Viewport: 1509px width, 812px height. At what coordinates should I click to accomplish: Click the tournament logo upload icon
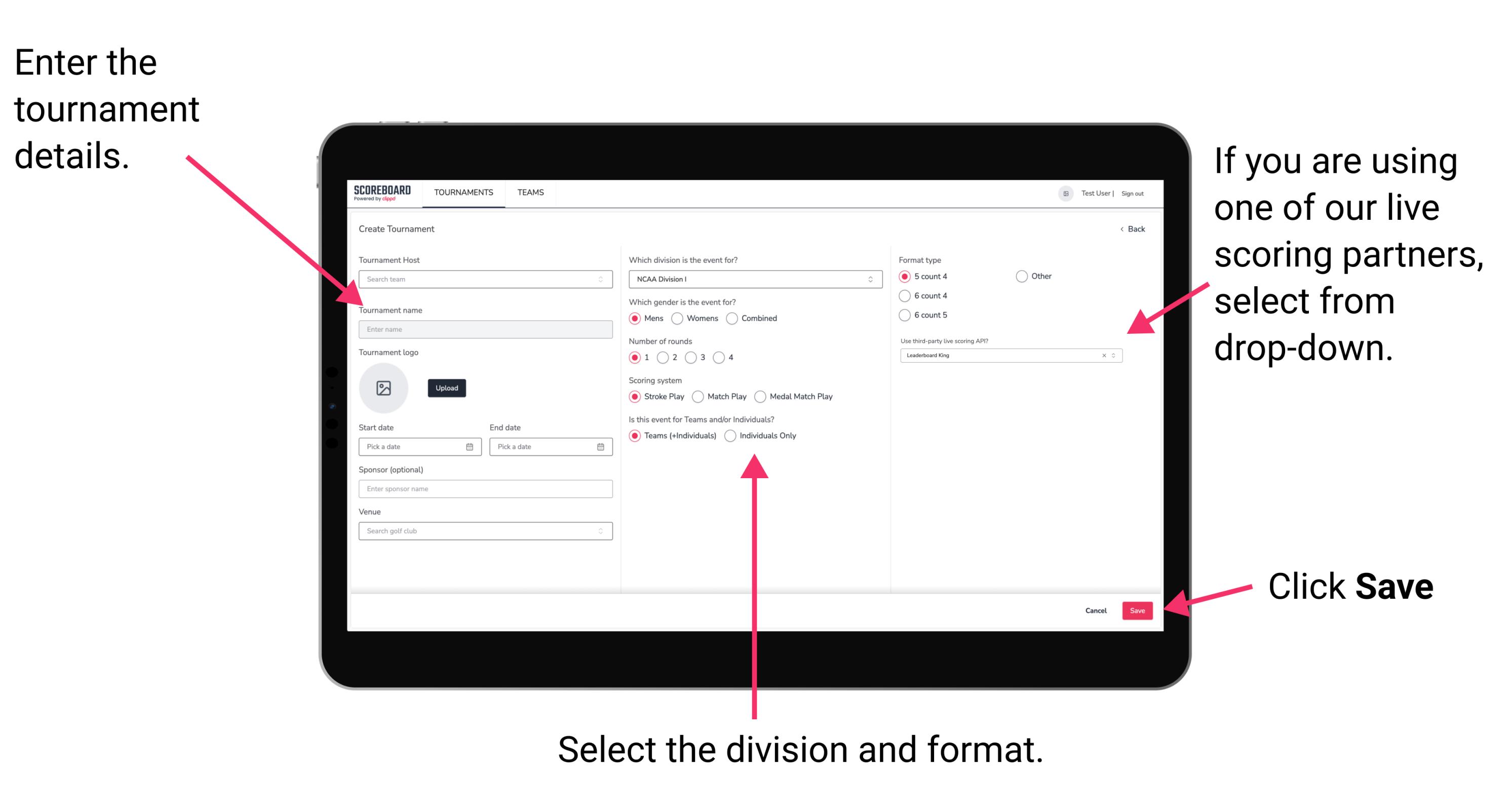(x=383, y=387)
